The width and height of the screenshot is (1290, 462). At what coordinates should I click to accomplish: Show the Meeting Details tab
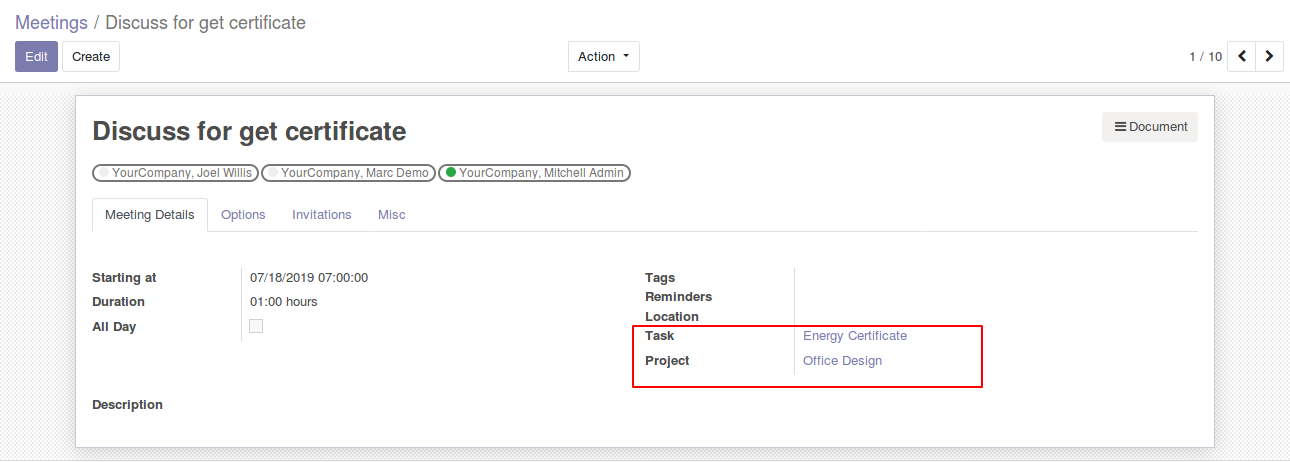point(150,215)
